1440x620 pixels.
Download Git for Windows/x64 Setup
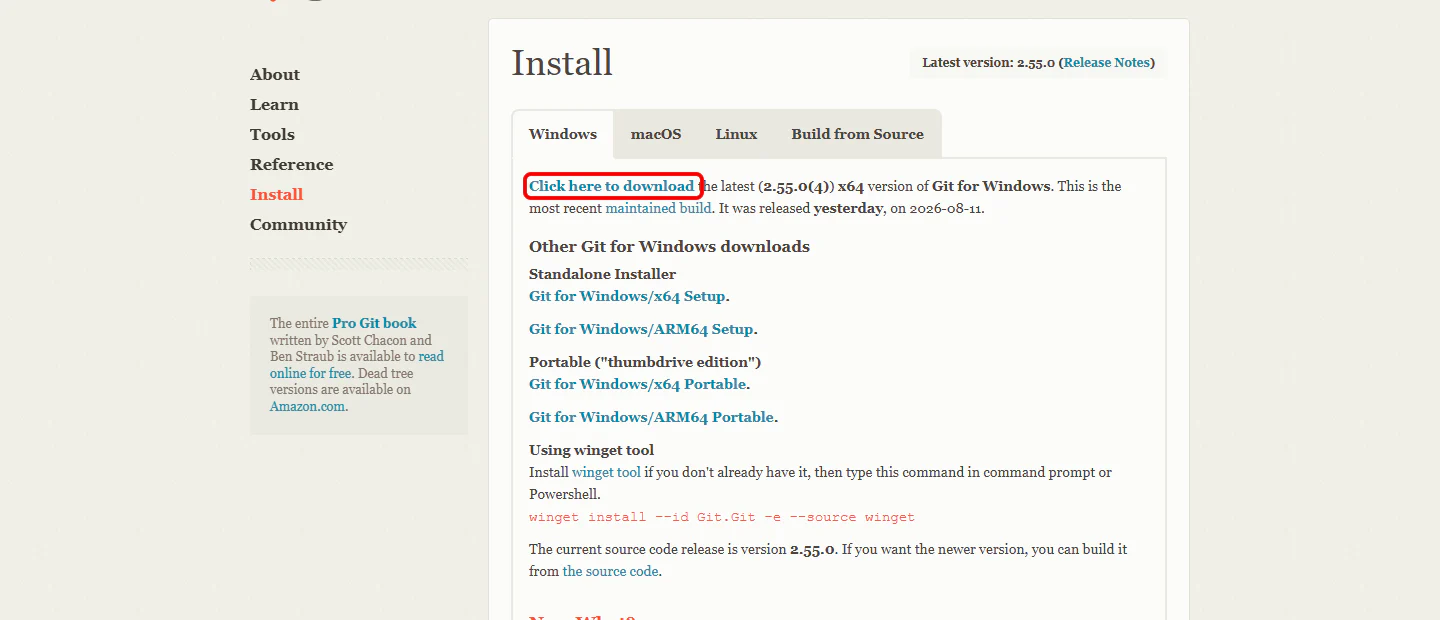tap(627, 297)
